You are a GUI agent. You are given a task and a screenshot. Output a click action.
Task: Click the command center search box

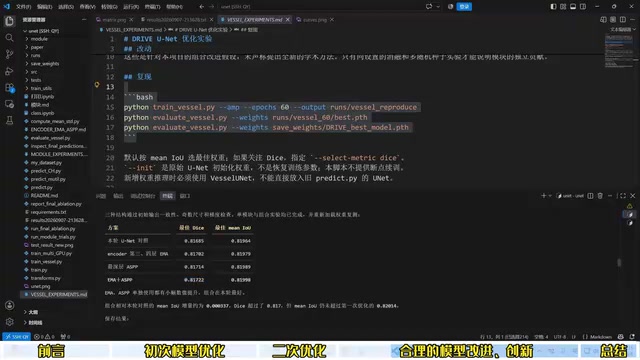point(320,7)
